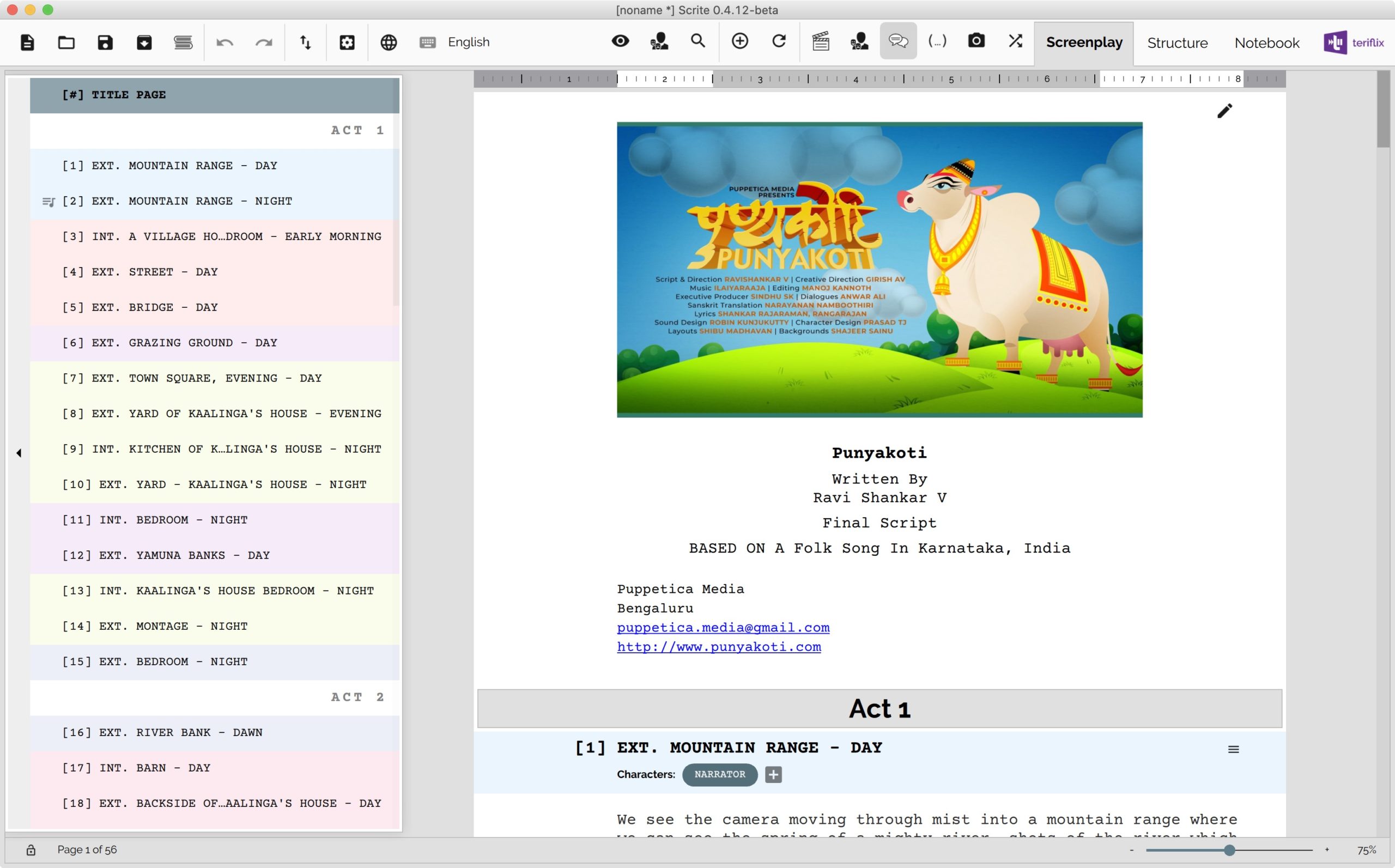
Task: Toggle the lock icon in the status bar
Action: pos(31,849)
